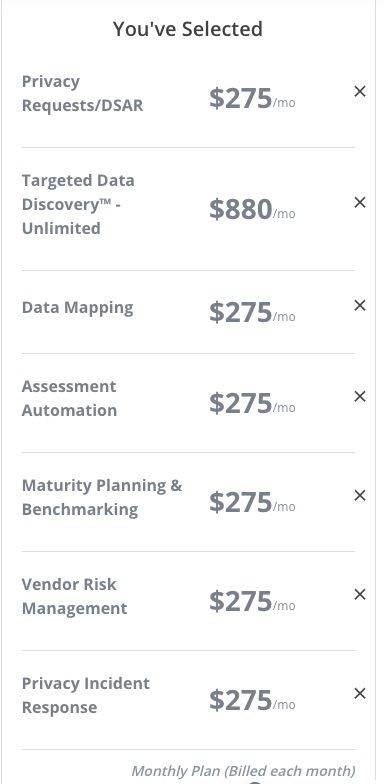384x784 pixels.
Task: Remove Targeted Data Discovery Unlimited item
Action: [360, 202]
